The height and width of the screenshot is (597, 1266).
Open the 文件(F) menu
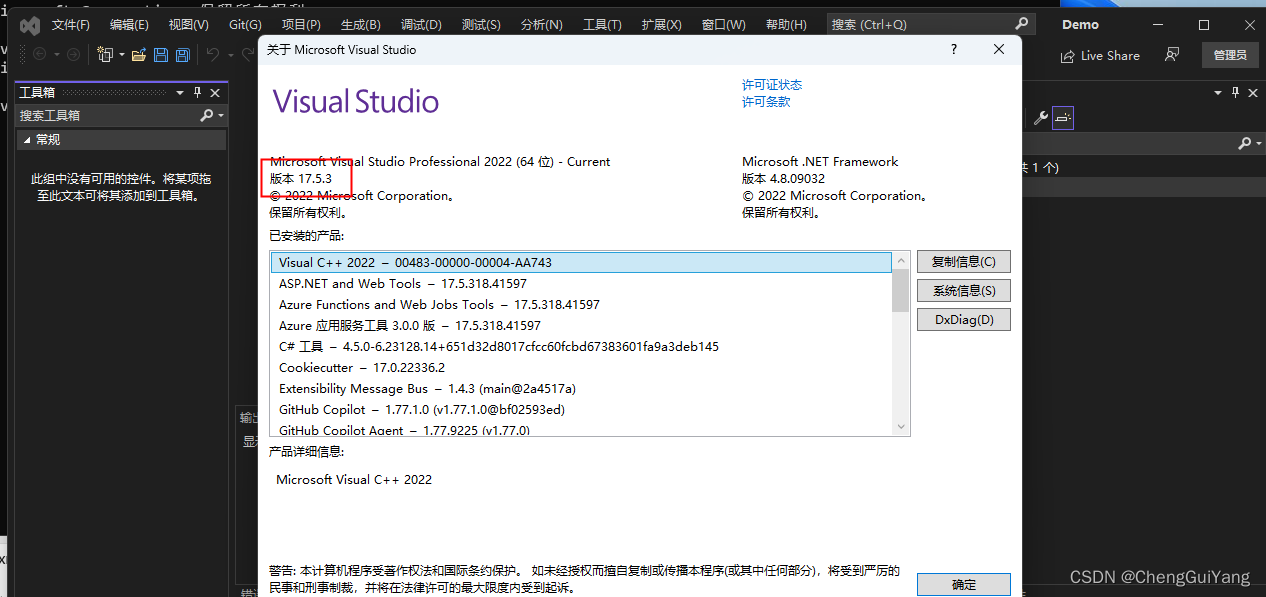[70, 25]
